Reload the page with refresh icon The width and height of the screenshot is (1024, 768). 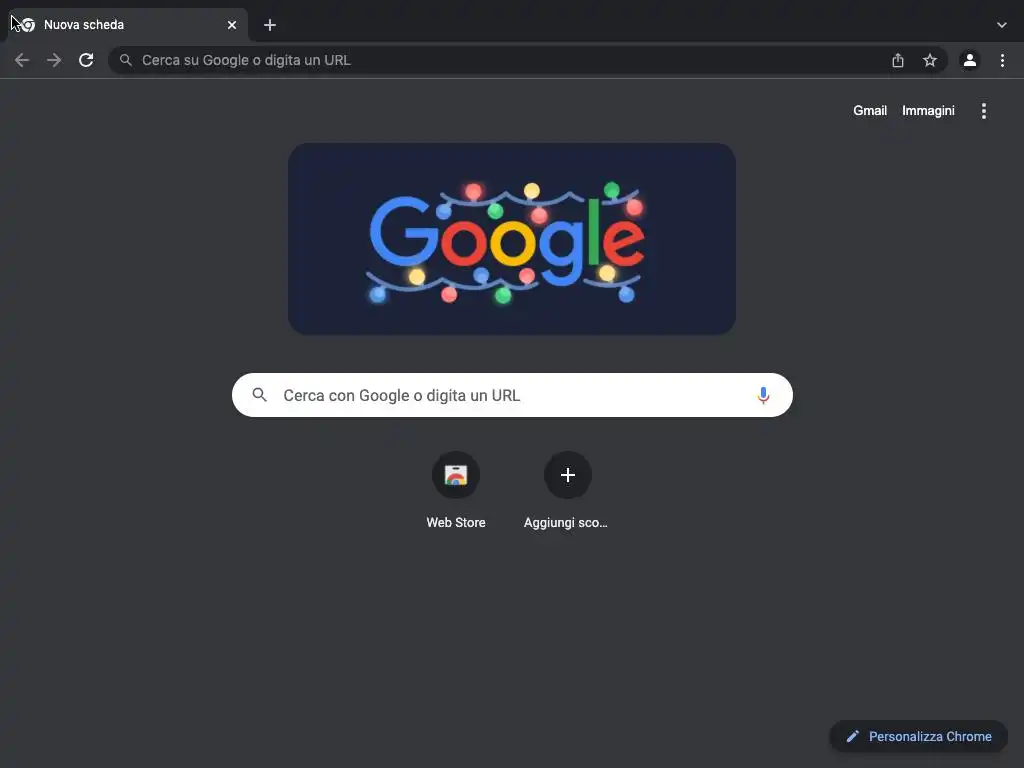click(86, 60)
